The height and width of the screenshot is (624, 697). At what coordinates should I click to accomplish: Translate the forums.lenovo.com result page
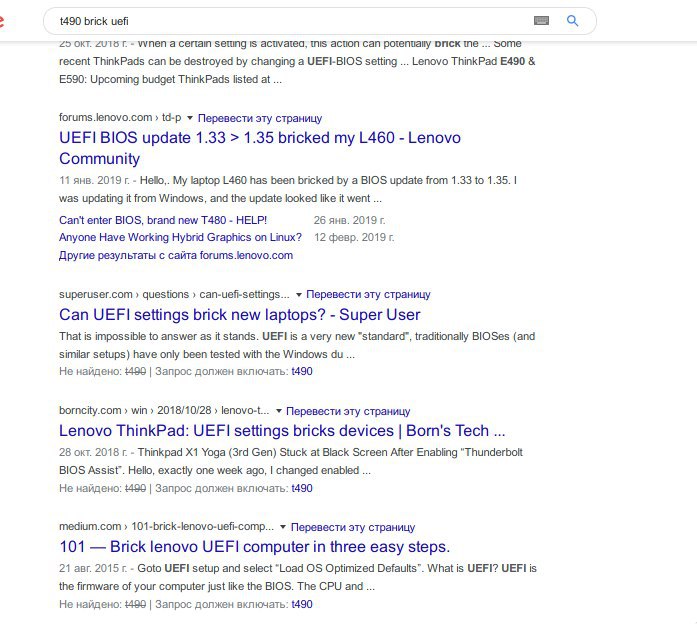pyautogui.click(x=260, y=118)
